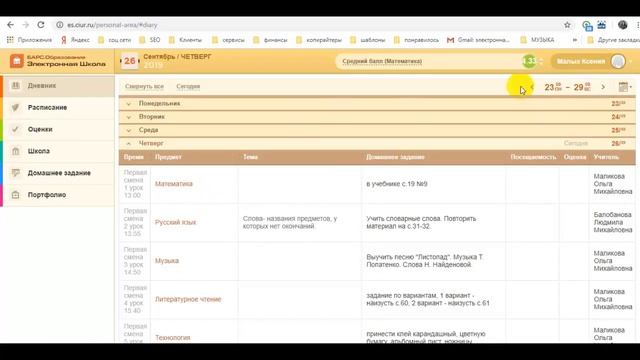The image size is (640, 360).
Task: Collapse the Четверг day row
Action: [377, 143]
